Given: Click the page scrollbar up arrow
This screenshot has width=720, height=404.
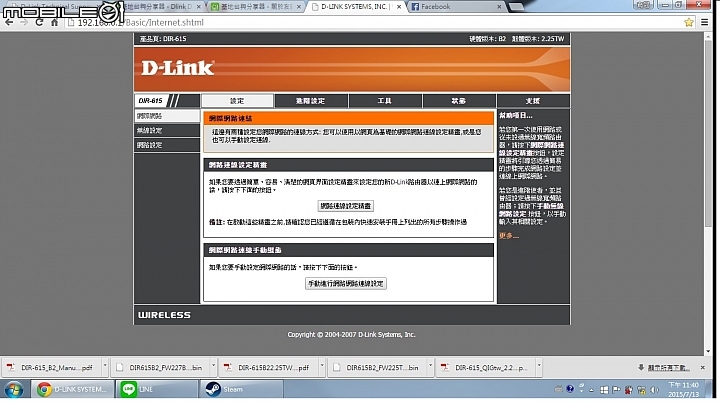Looking at the screenshot, I should point(708,36).
